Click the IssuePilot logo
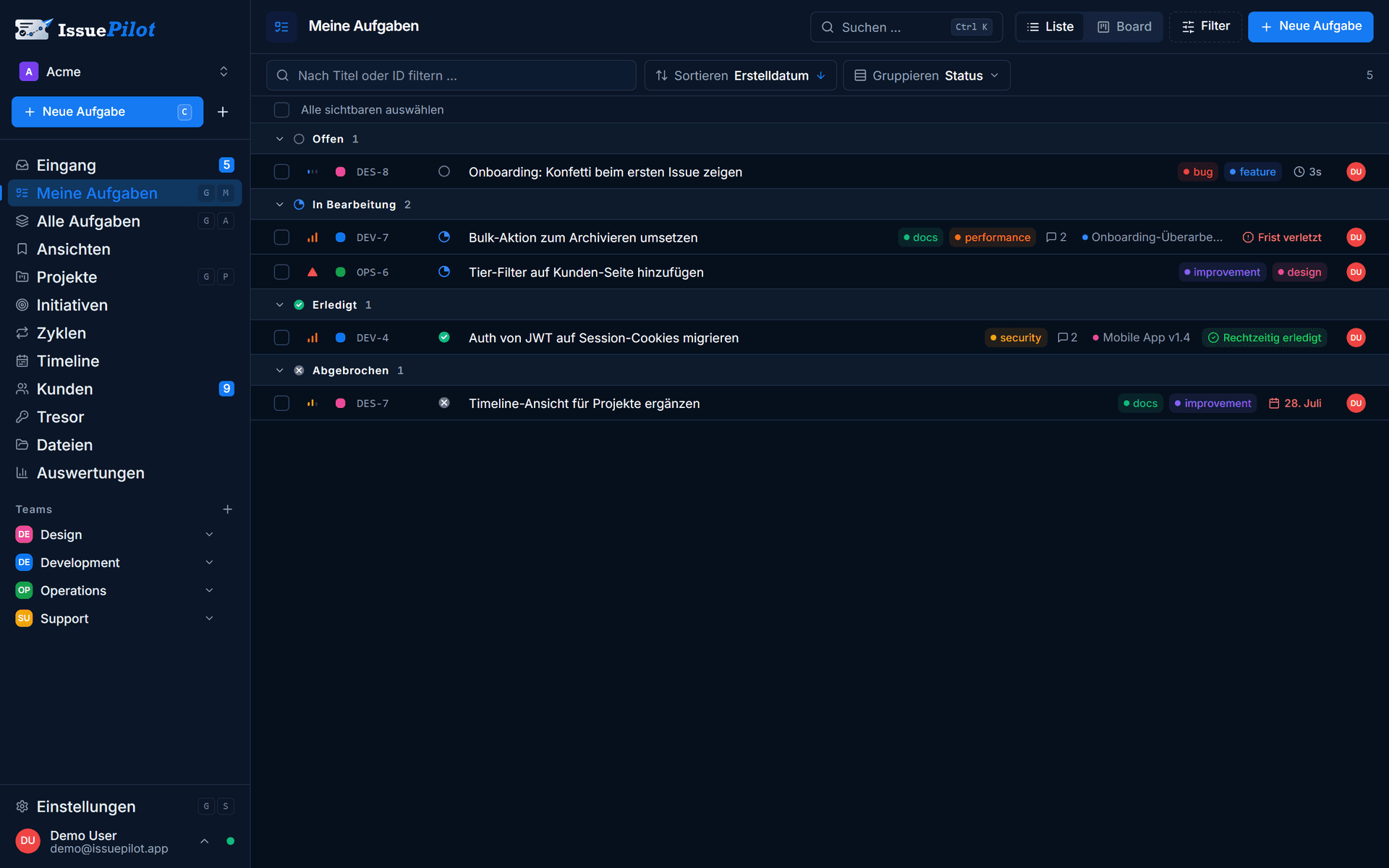 [x=85, y=29]
